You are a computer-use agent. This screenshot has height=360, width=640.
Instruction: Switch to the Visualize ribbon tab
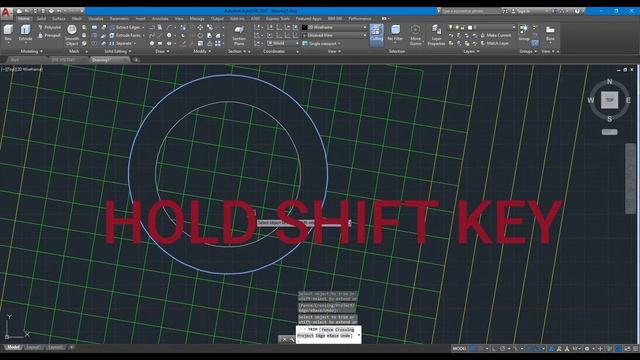pyautogui.click(x=96, y=19)
